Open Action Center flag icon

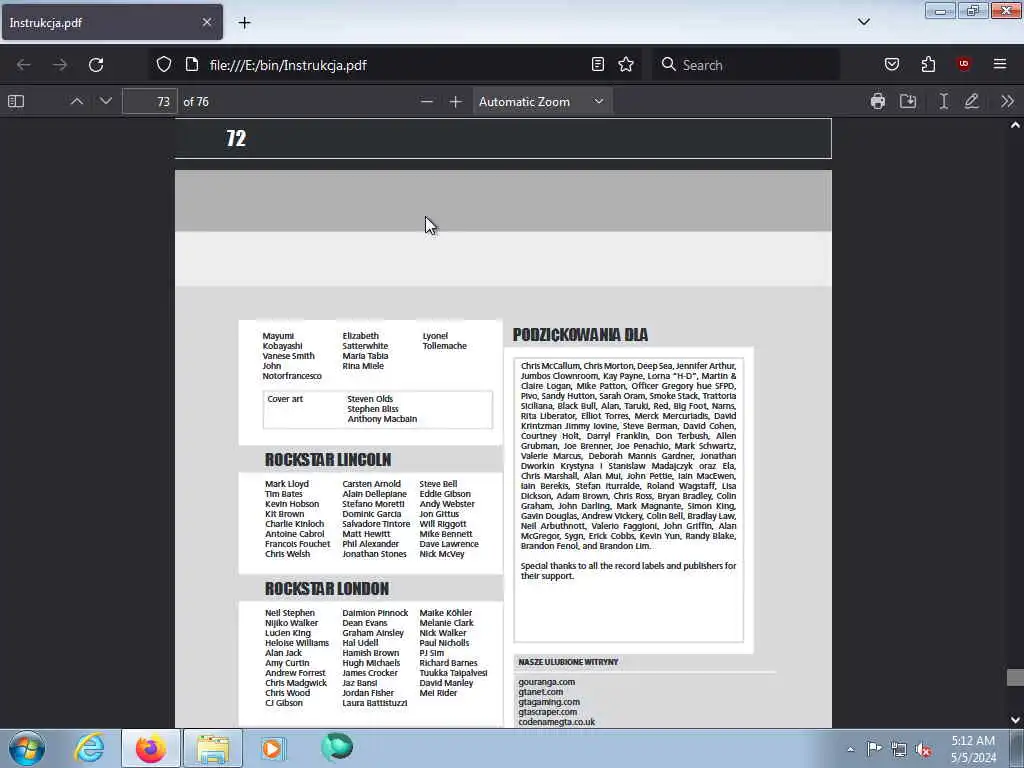tap(874, 749)
